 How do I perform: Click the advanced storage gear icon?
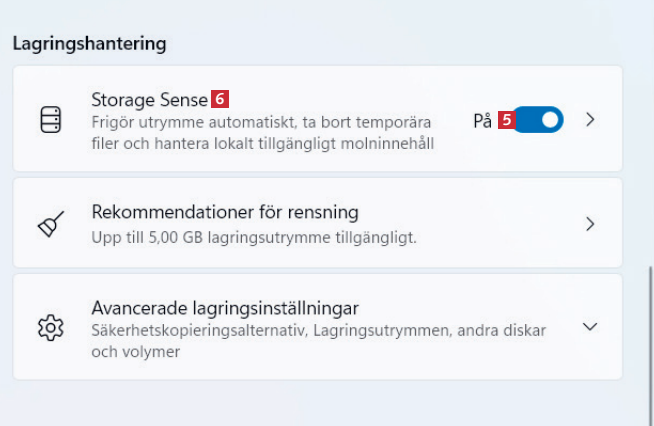49,327
